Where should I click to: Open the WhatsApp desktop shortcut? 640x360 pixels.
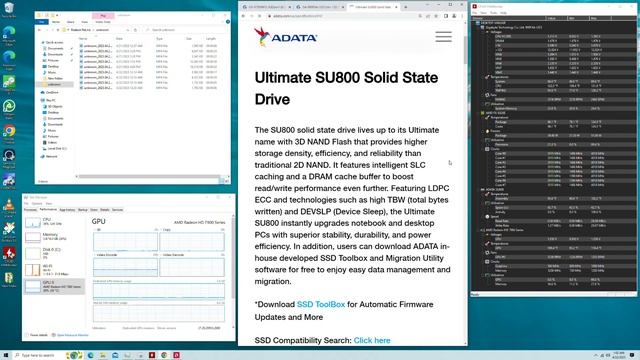9,109
